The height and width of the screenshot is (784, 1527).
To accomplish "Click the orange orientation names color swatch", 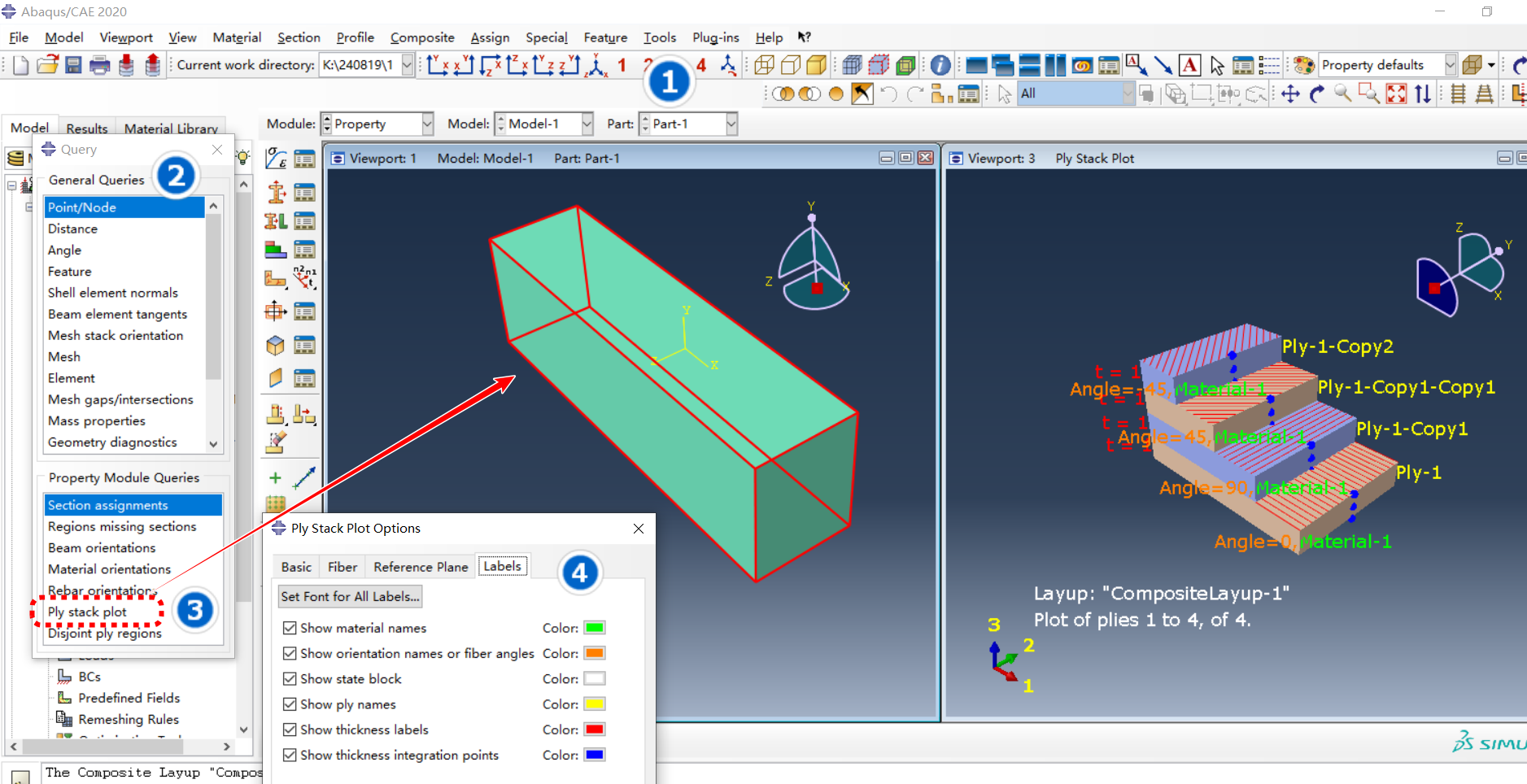I will (595, 654).
